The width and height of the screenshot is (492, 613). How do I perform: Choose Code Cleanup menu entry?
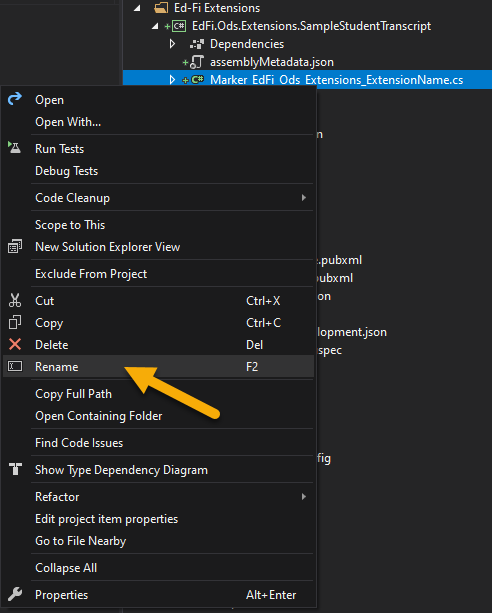click(x=158, y=198)
